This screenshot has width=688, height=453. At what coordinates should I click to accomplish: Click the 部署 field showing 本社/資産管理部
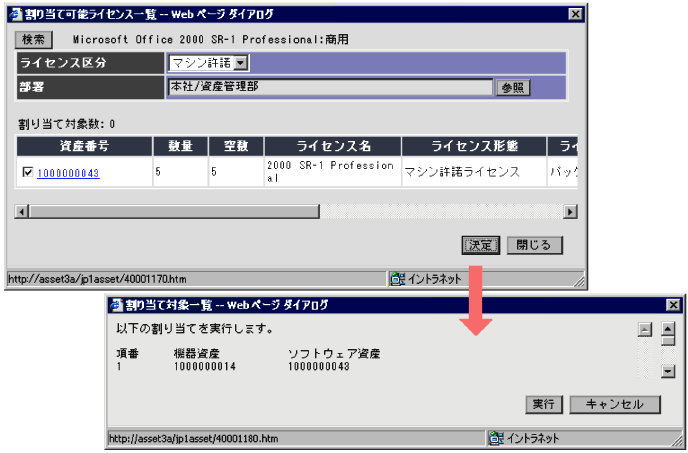pyautogui.click(x=330, y=87)
